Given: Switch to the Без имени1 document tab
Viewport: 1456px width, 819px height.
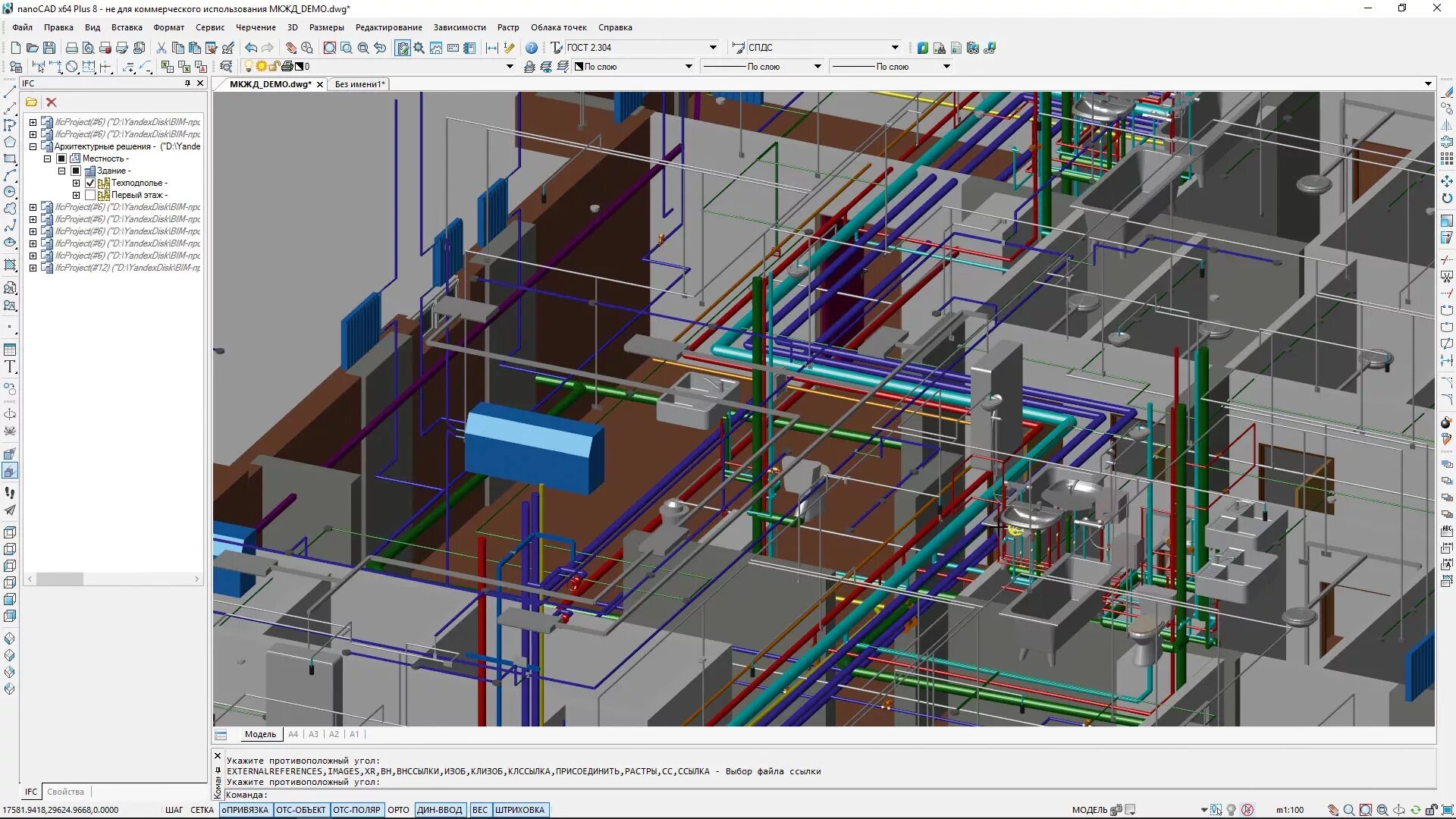Looking at the screenshot, I should (x=359, y=84).
